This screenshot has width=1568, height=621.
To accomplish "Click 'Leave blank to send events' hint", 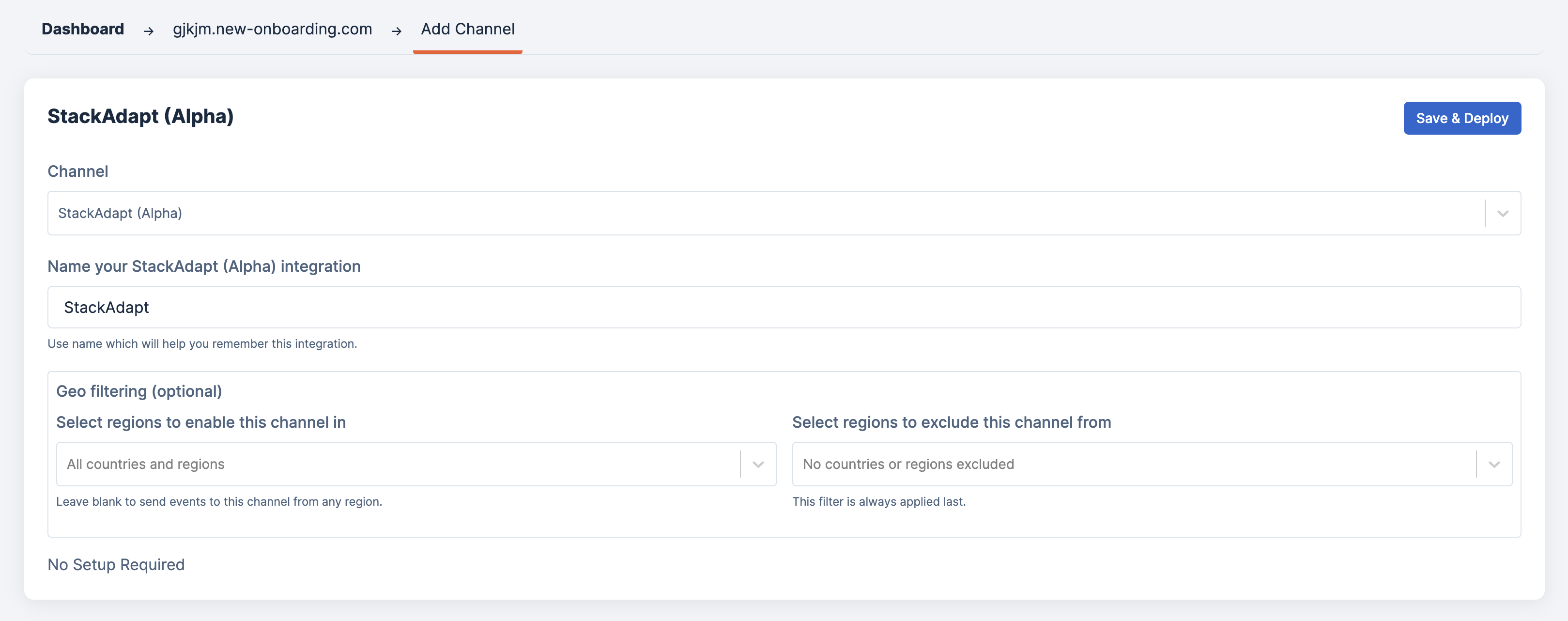I will (219, 502).
